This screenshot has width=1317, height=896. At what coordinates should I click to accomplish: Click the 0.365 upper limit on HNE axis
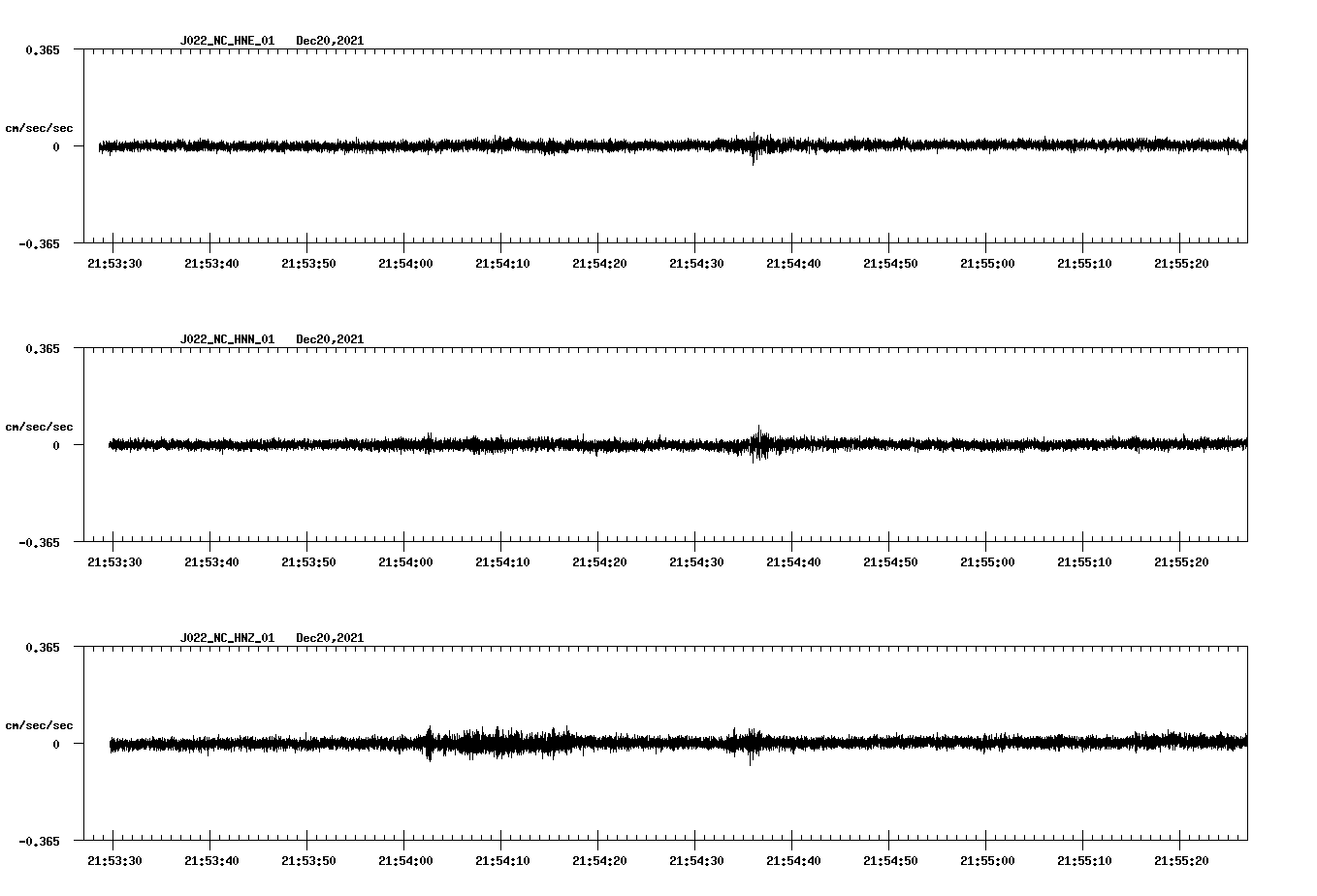(x=42, y=49)
